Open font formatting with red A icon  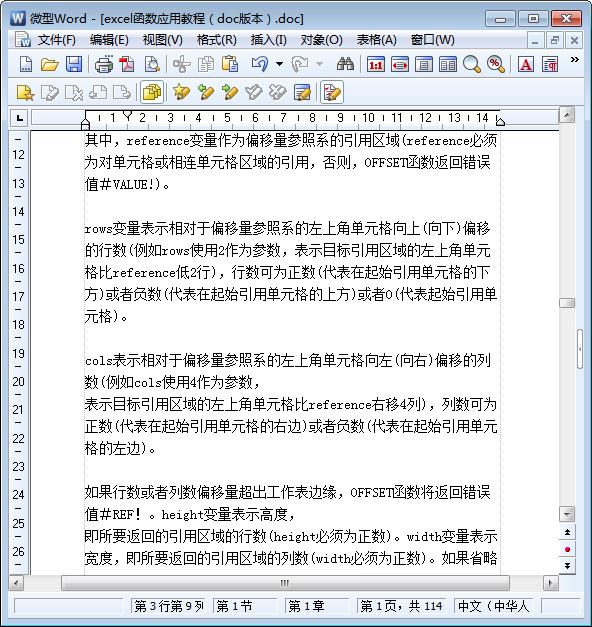coord(526,64)
